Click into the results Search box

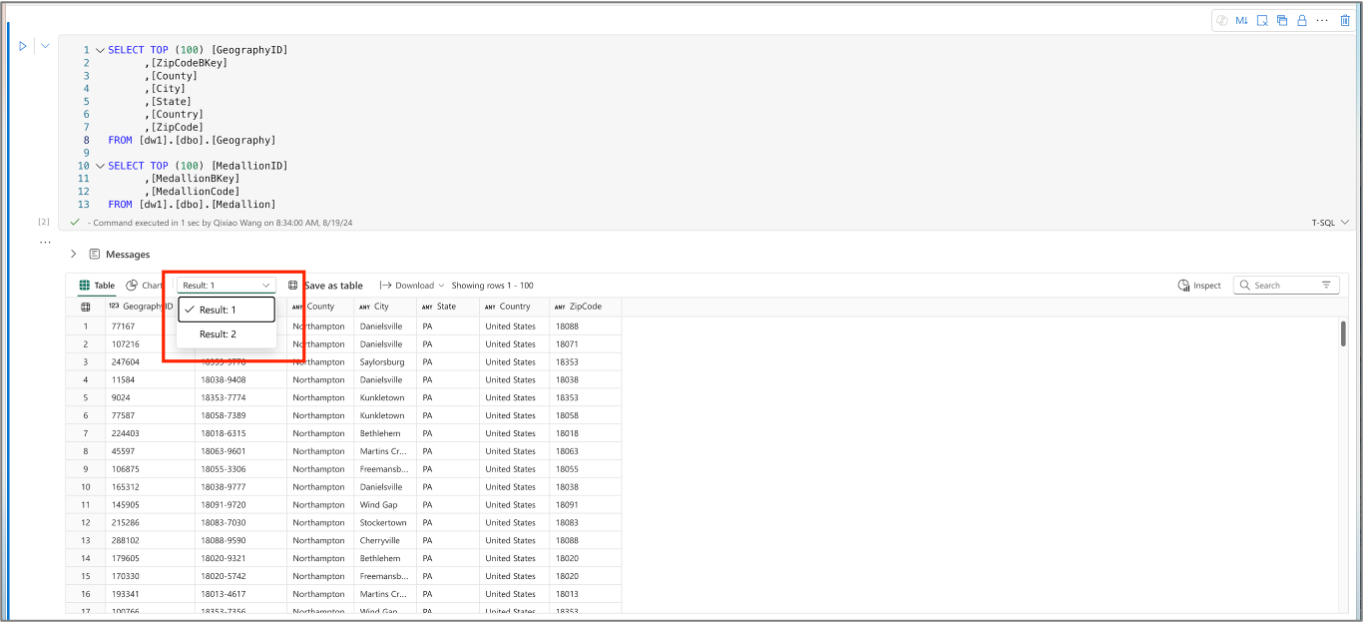click(1285, 285)
